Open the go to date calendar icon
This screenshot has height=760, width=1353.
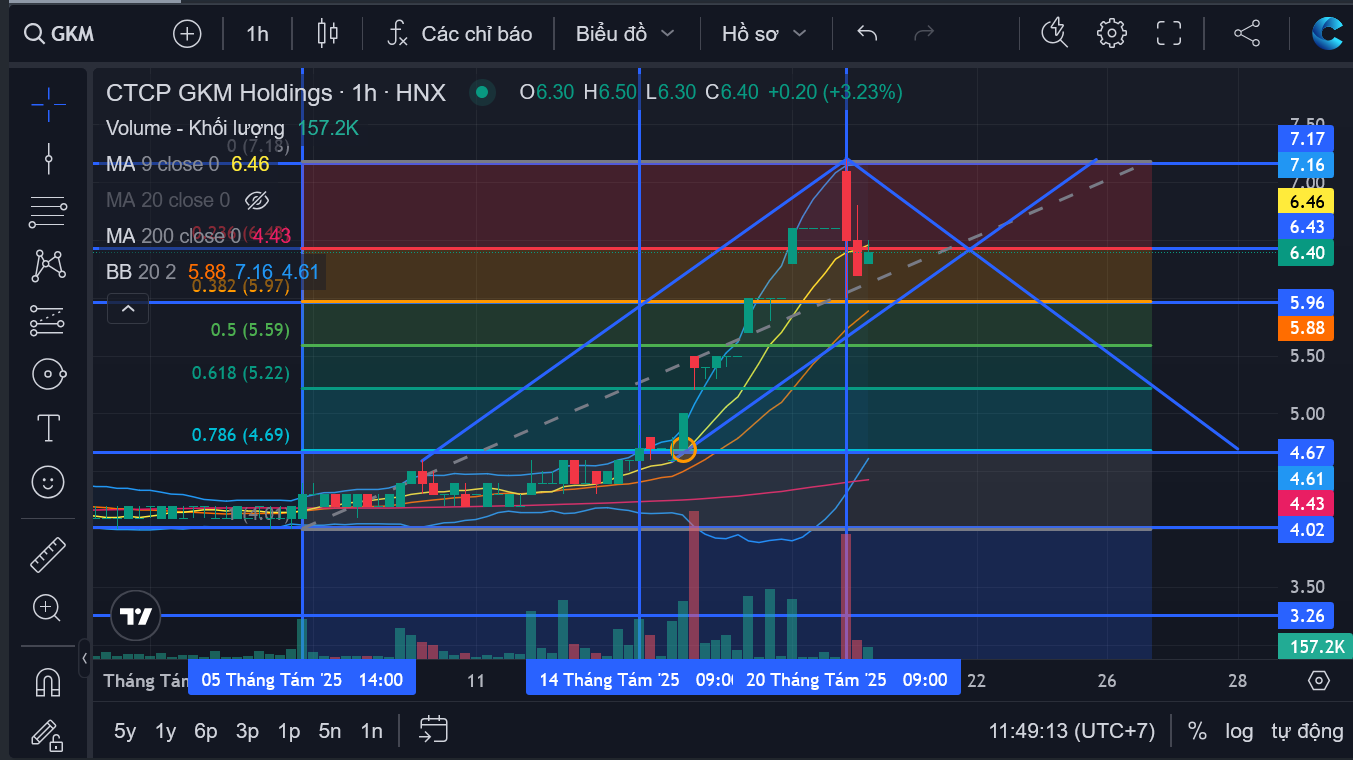tap(433, 730)
